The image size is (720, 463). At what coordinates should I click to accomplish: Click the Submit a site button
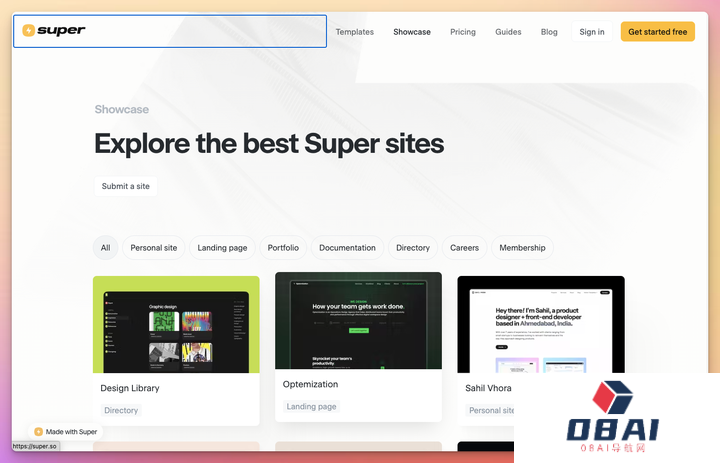click(x=126, y=186)
